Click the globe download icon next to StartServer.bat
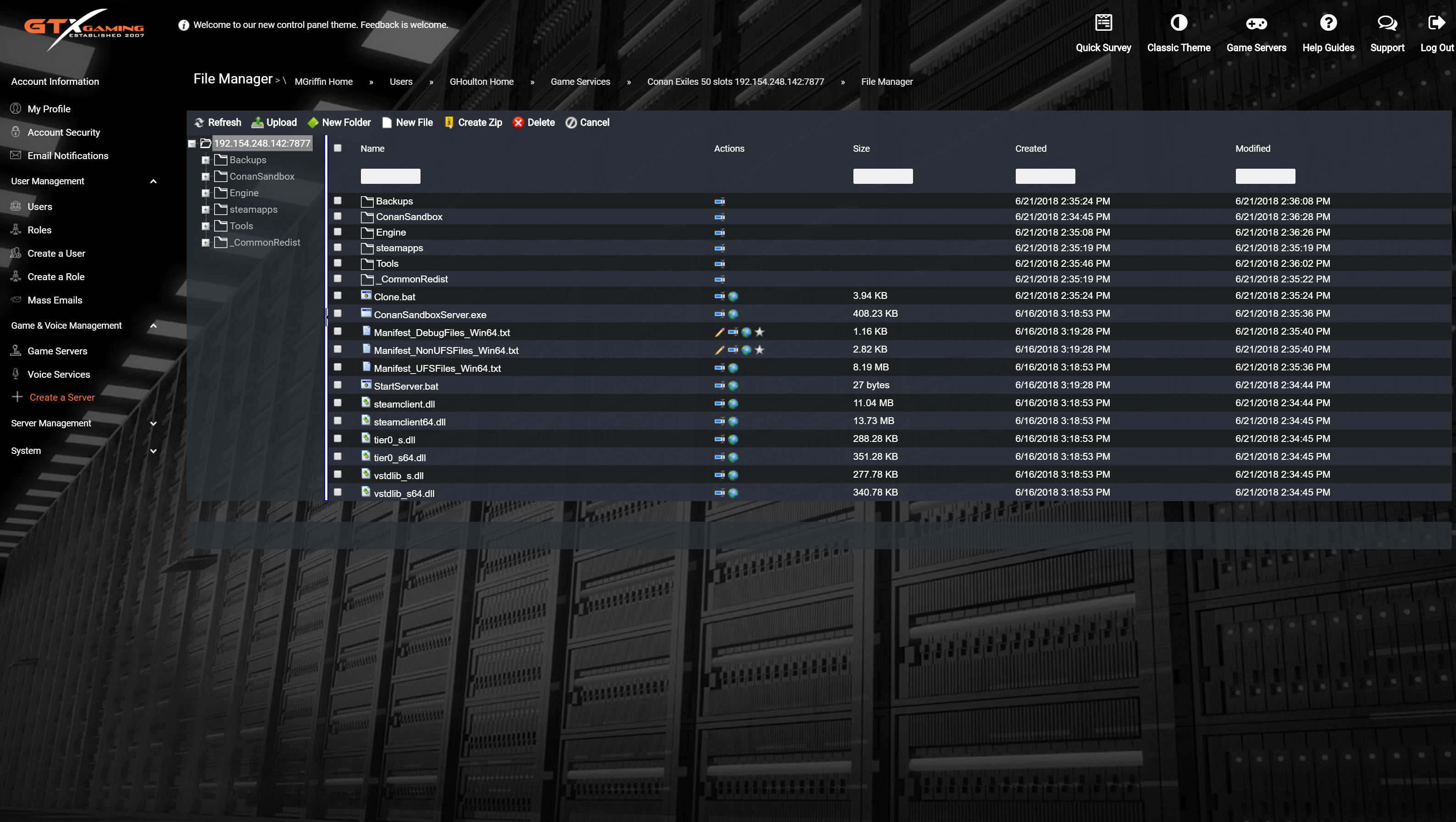 (x=734, y=386)
